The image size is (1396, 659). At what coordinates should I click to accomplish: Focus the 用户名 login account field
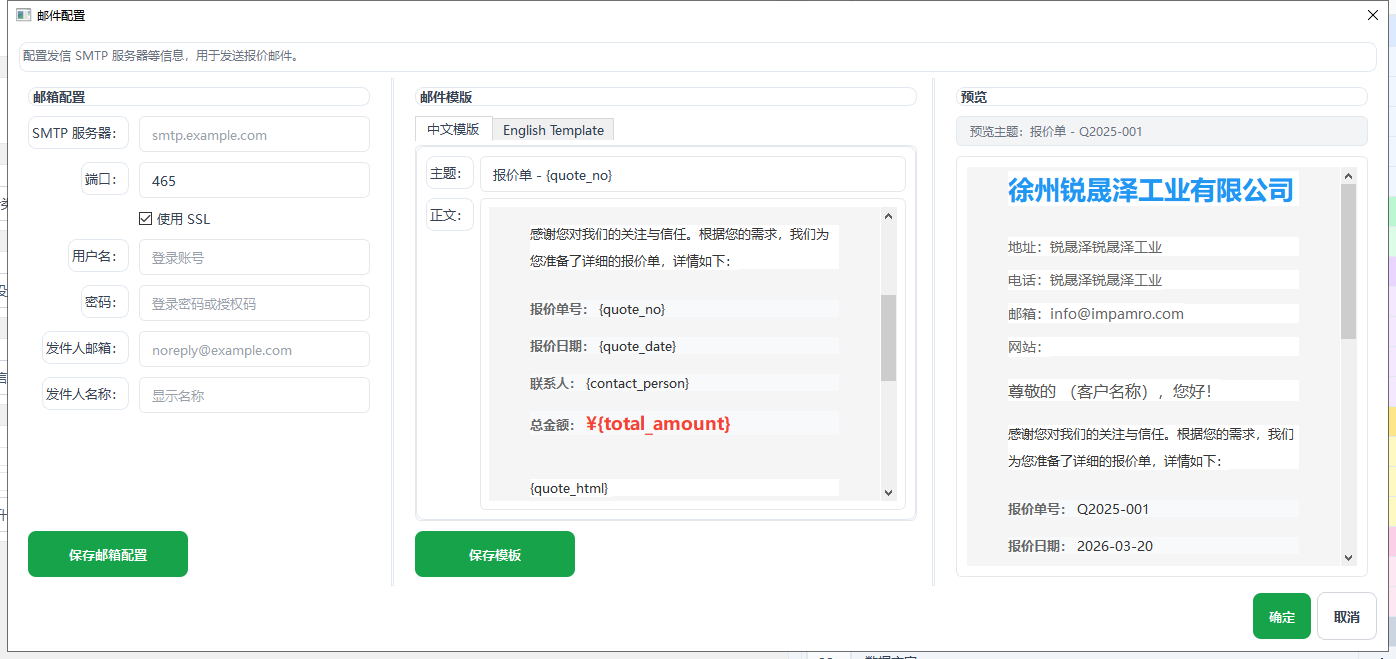(x=254, y=257)
